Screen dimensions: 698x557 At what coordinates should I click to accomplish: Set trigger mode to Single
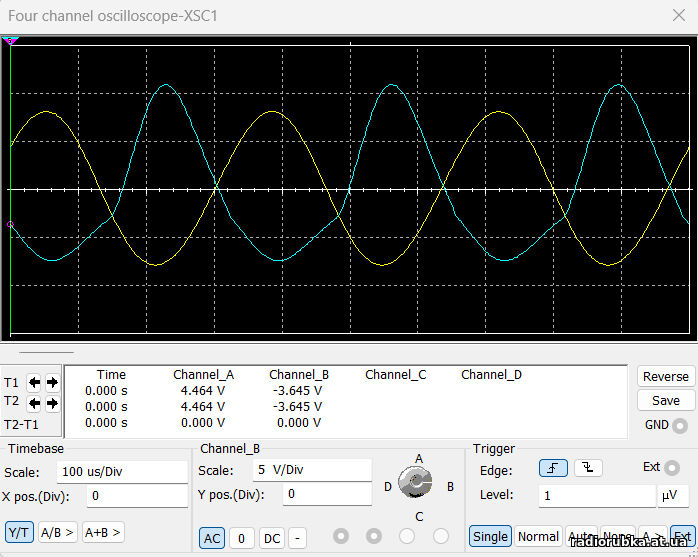(x=490, y=537)
